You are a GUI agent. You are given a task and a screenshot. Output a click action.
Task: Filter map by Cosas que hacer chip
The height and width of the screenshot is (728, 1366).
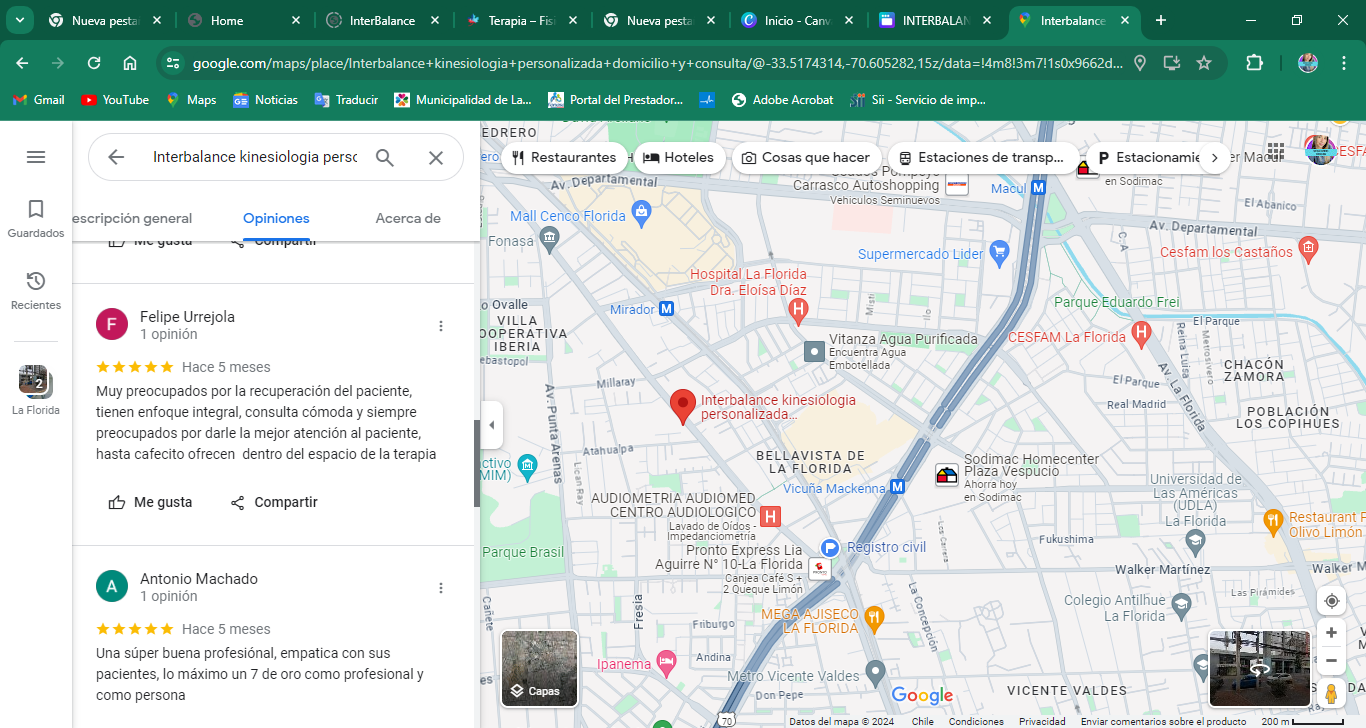[x=806, y=157]
